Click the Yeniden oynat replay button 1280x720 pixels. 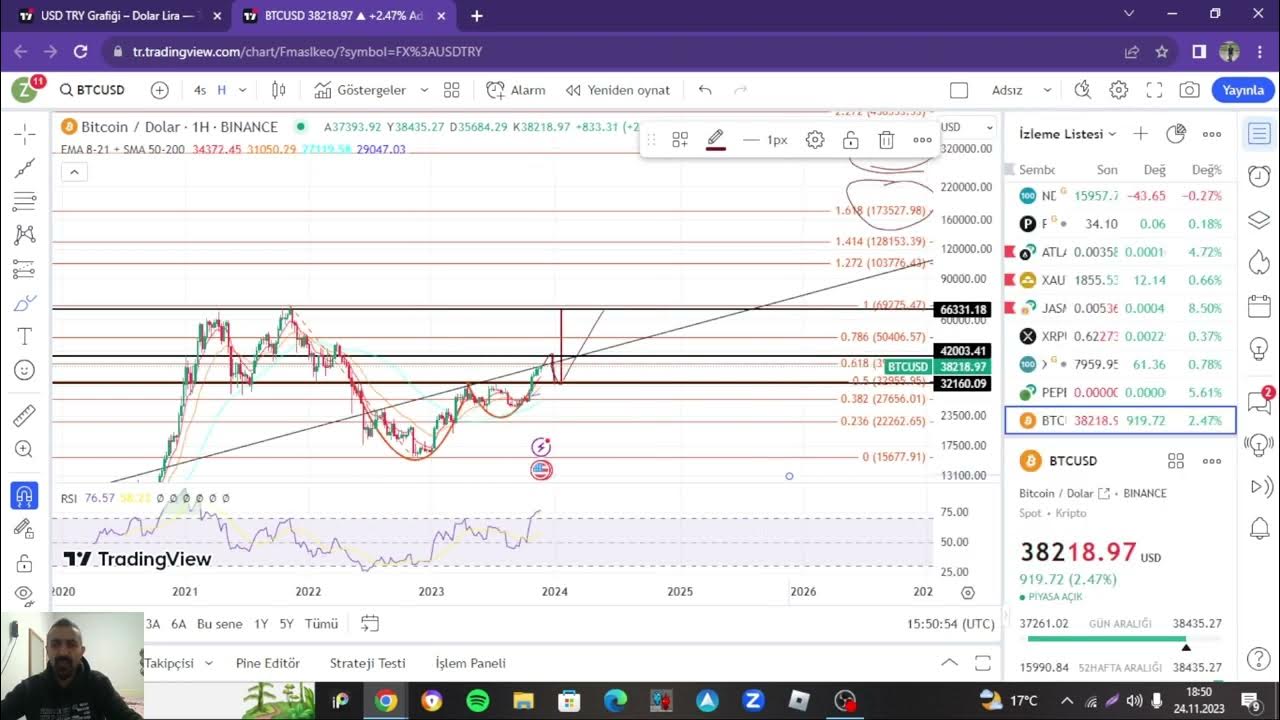click(x=618, y=90)
